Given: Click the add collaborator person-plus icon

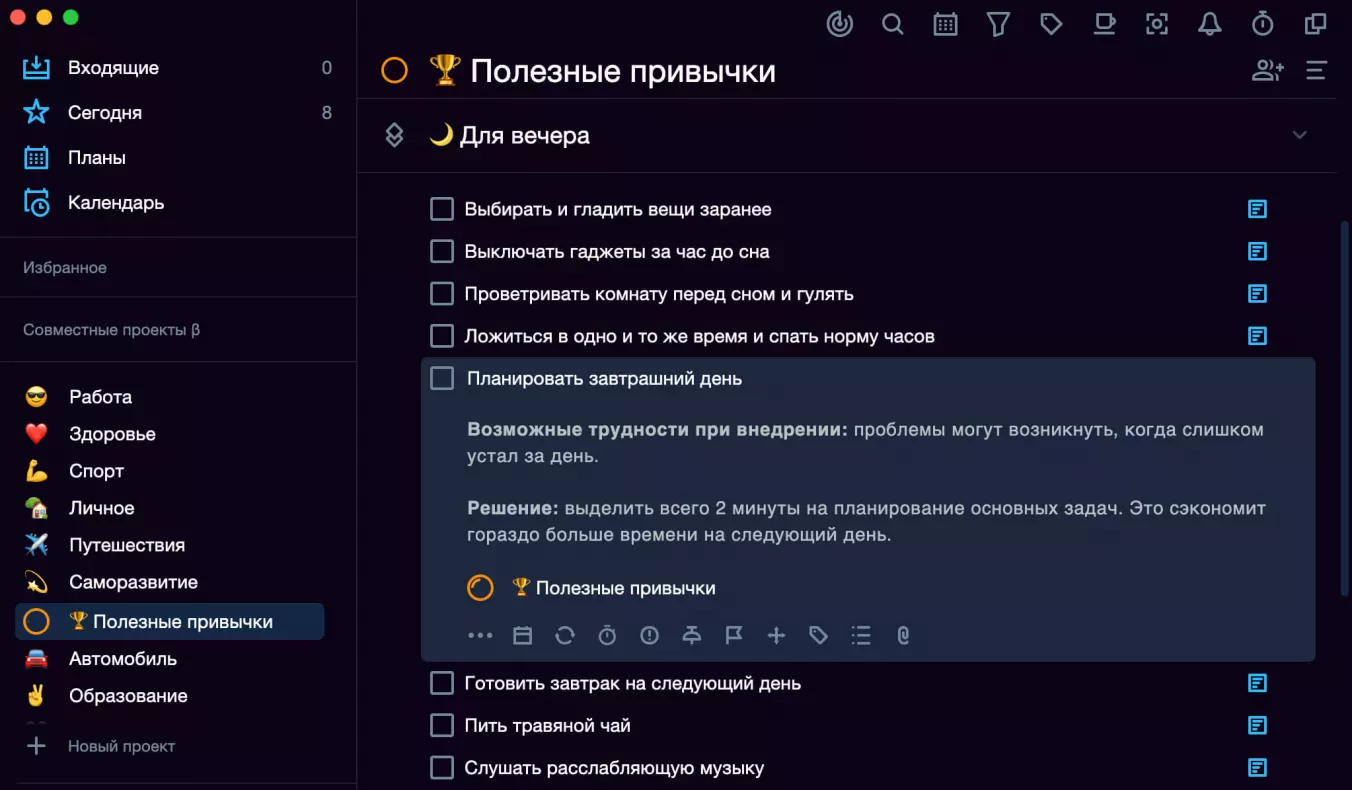Looking at the screenshot, I should tap(1268, 70).
